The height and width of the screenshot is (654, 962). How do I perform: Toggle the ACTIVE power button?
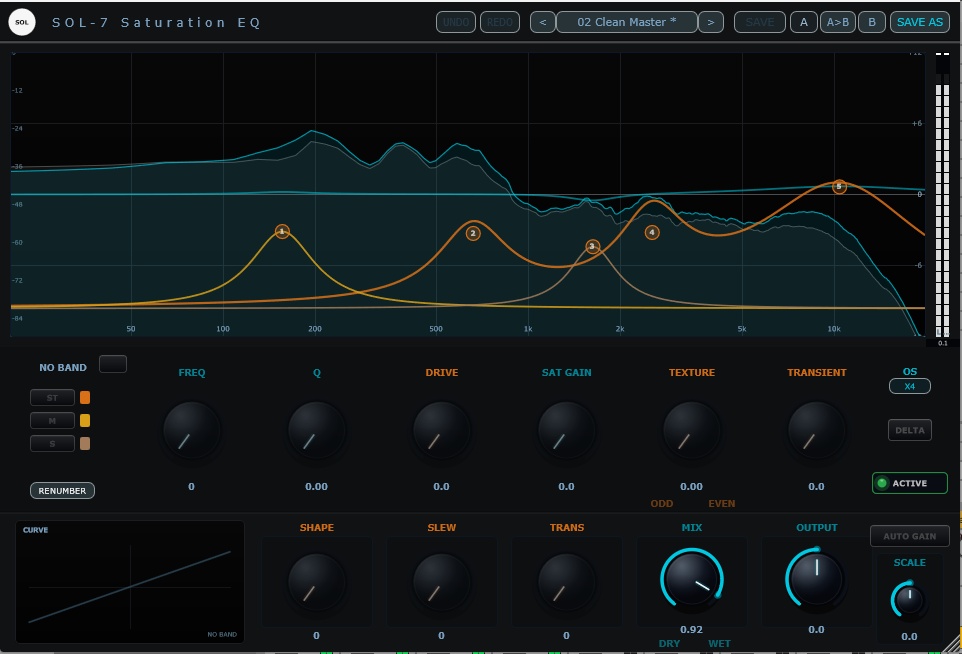point(910,483)
